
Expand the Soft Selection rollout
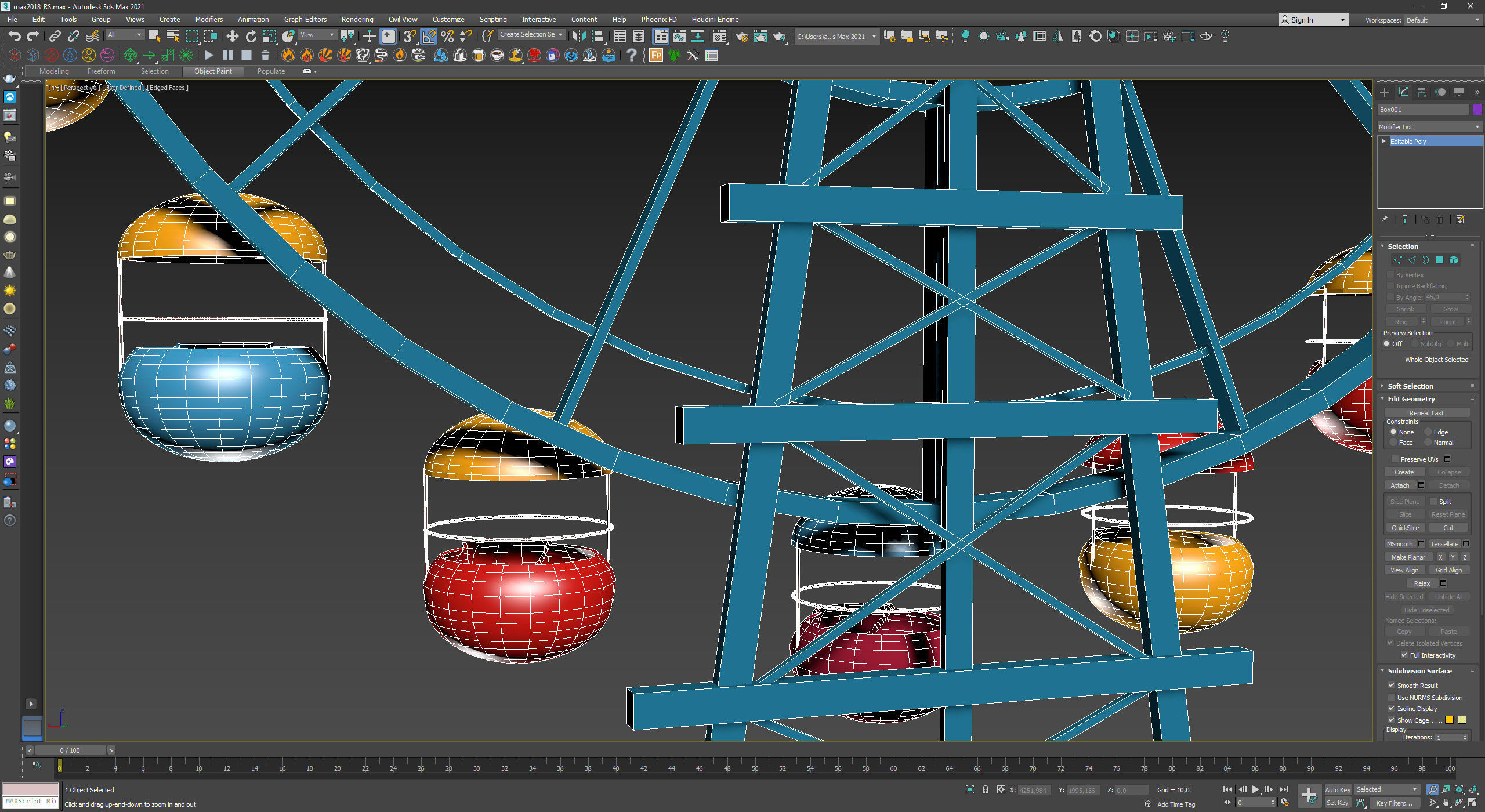pos(1410,386)
